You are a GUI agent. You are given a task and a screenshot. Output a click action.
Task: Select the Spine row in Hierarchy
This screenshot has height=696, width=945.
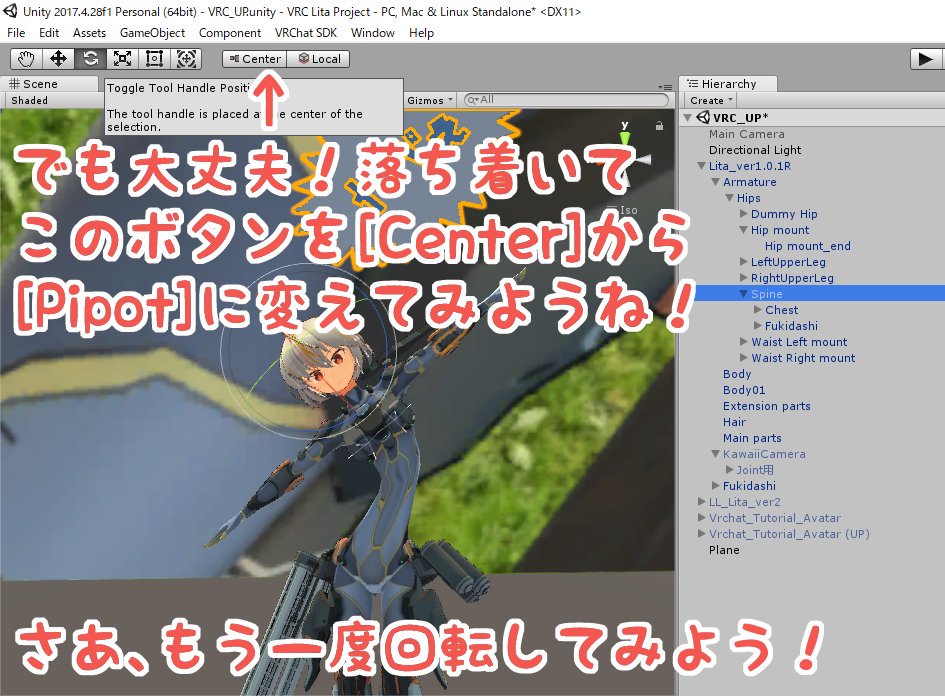812,293
